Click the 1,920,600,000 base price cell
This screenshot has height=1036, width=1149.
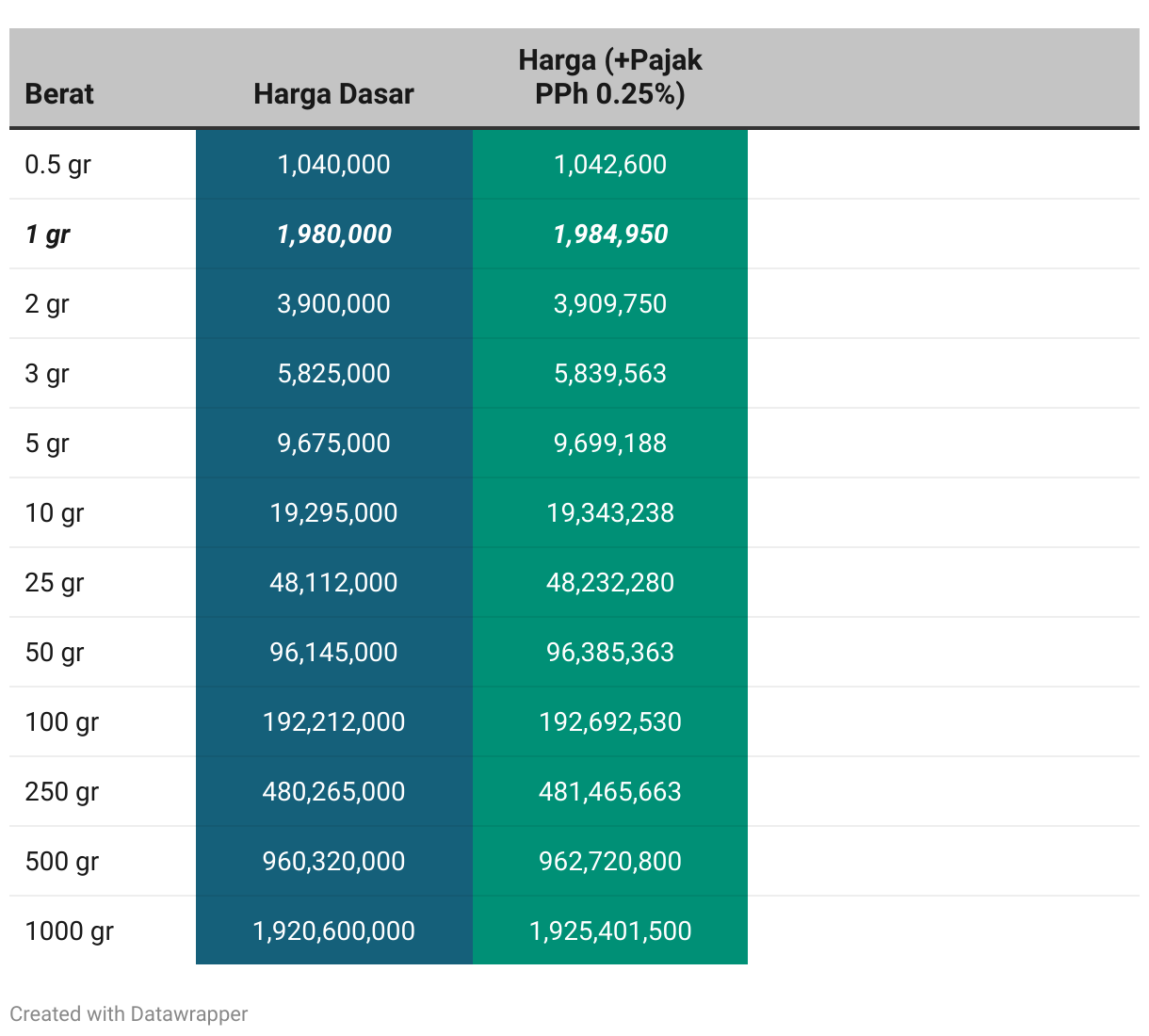point(333,931)
